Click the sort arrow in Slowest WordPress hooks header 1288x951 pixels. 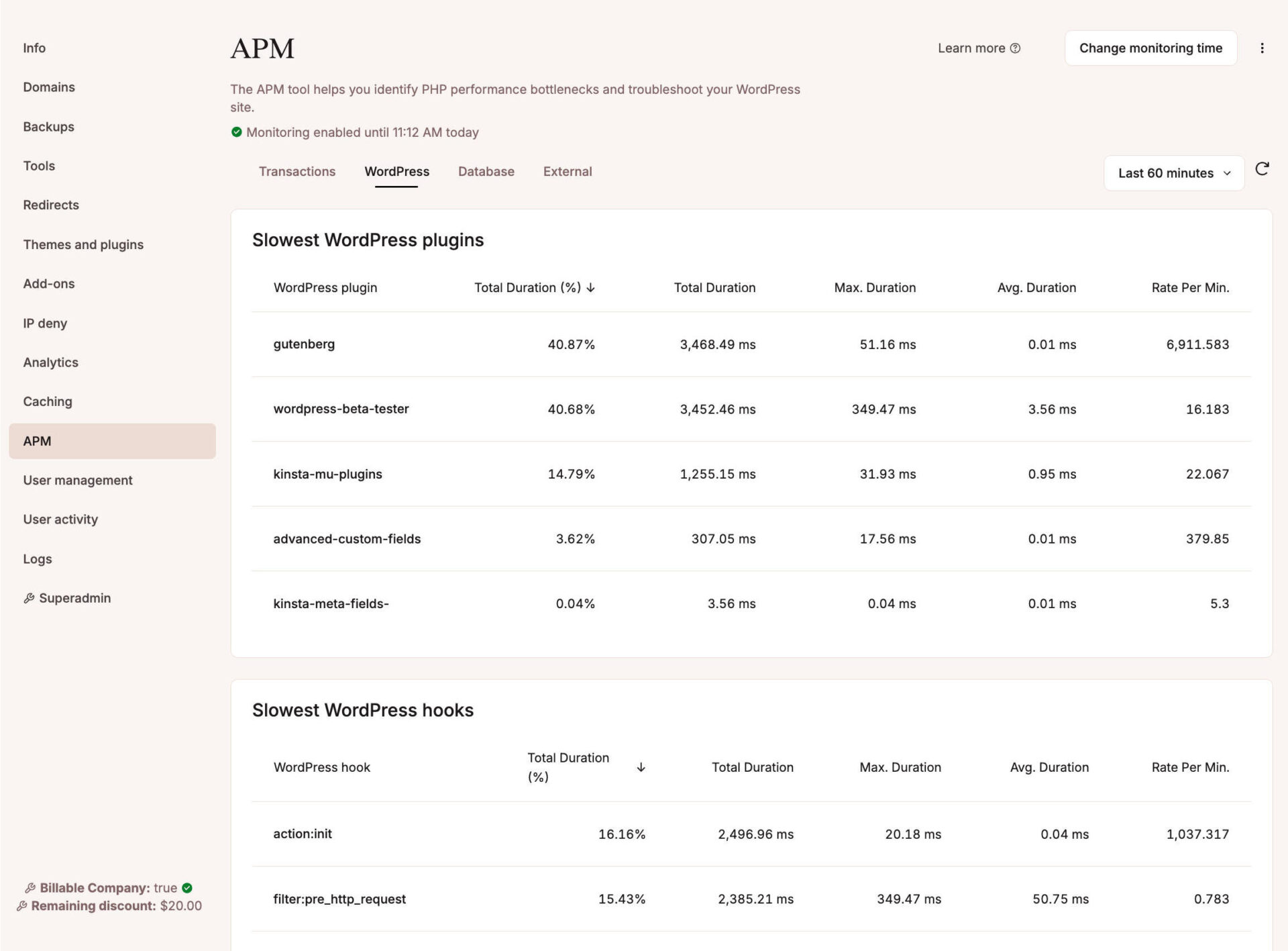click(641, 767)
